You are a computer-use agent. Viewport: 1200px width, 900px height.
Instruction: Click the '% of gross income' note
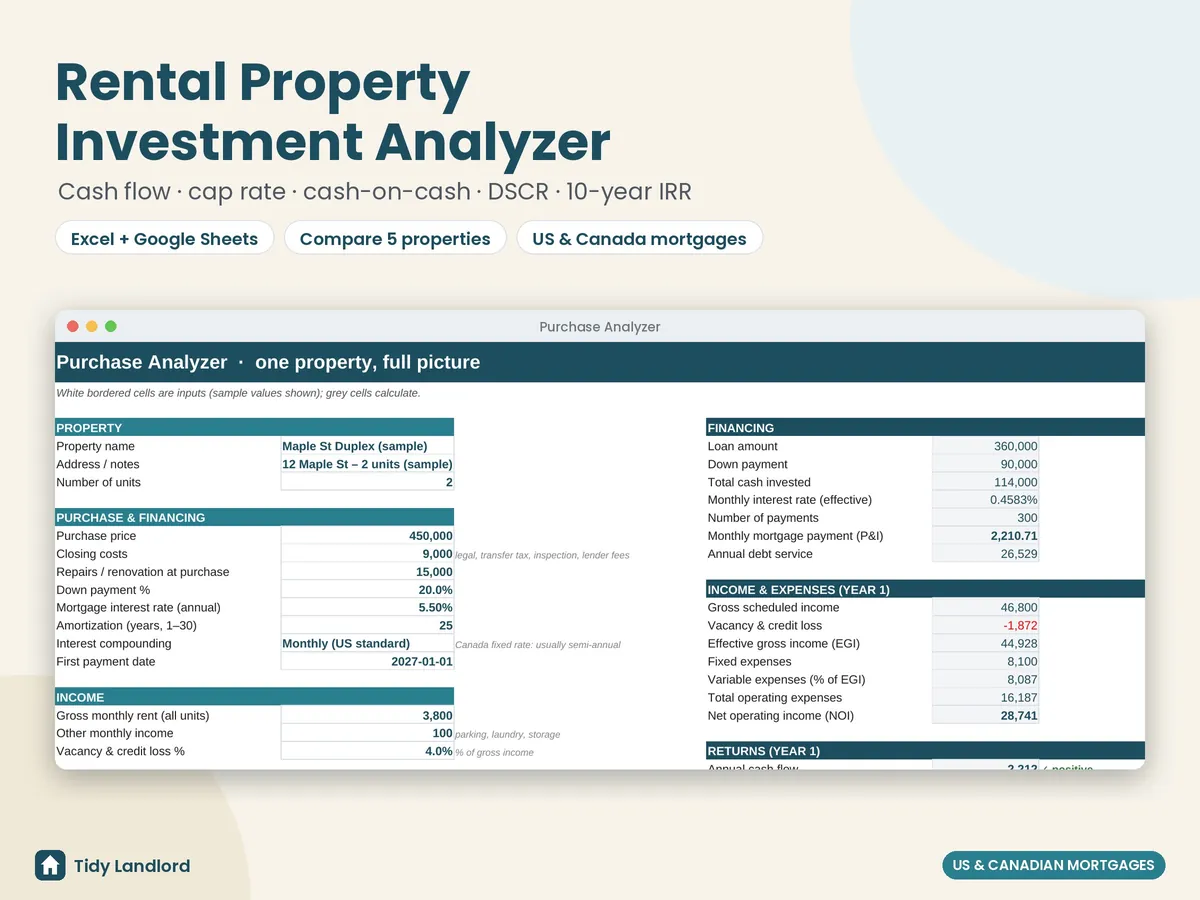[x=494, y=753]
